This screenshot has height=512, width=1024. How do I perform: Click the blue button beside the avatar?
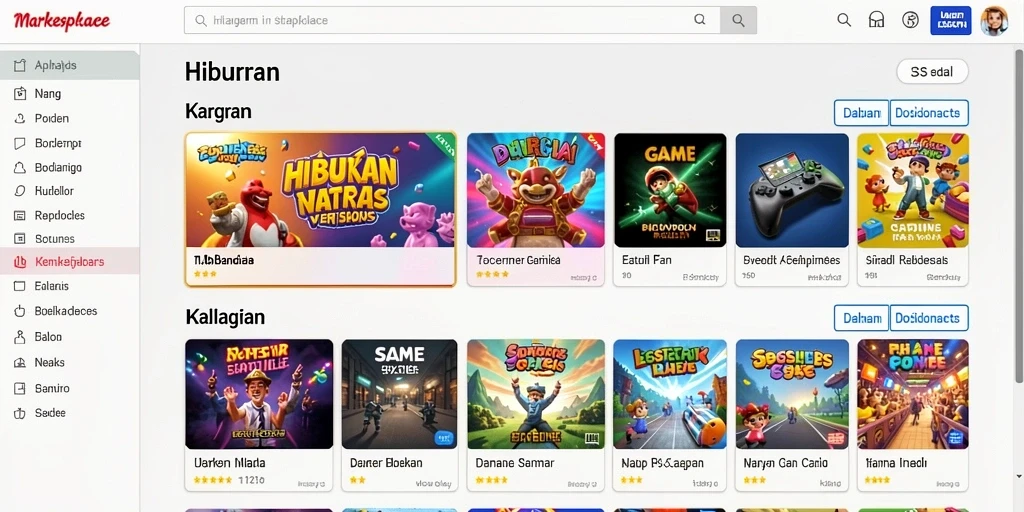(950, 20)
